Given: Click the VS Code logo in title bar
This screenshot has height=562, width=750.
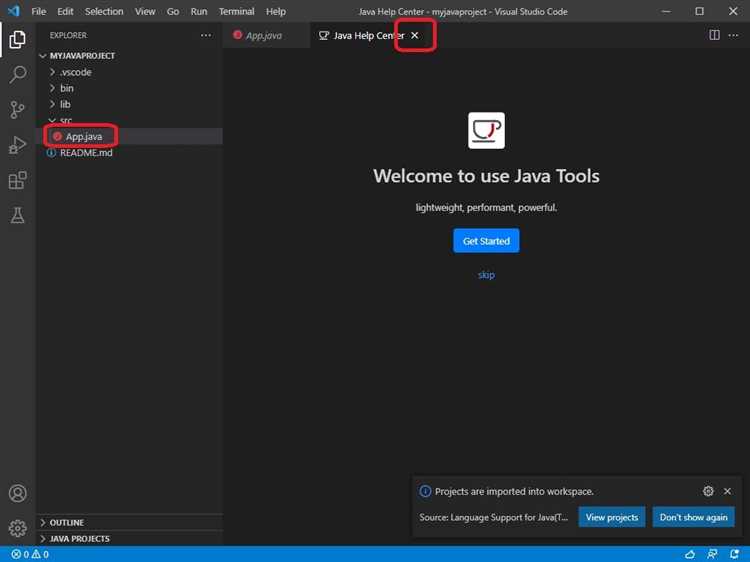Looking at the screenshot, I should tap(13, 11).
